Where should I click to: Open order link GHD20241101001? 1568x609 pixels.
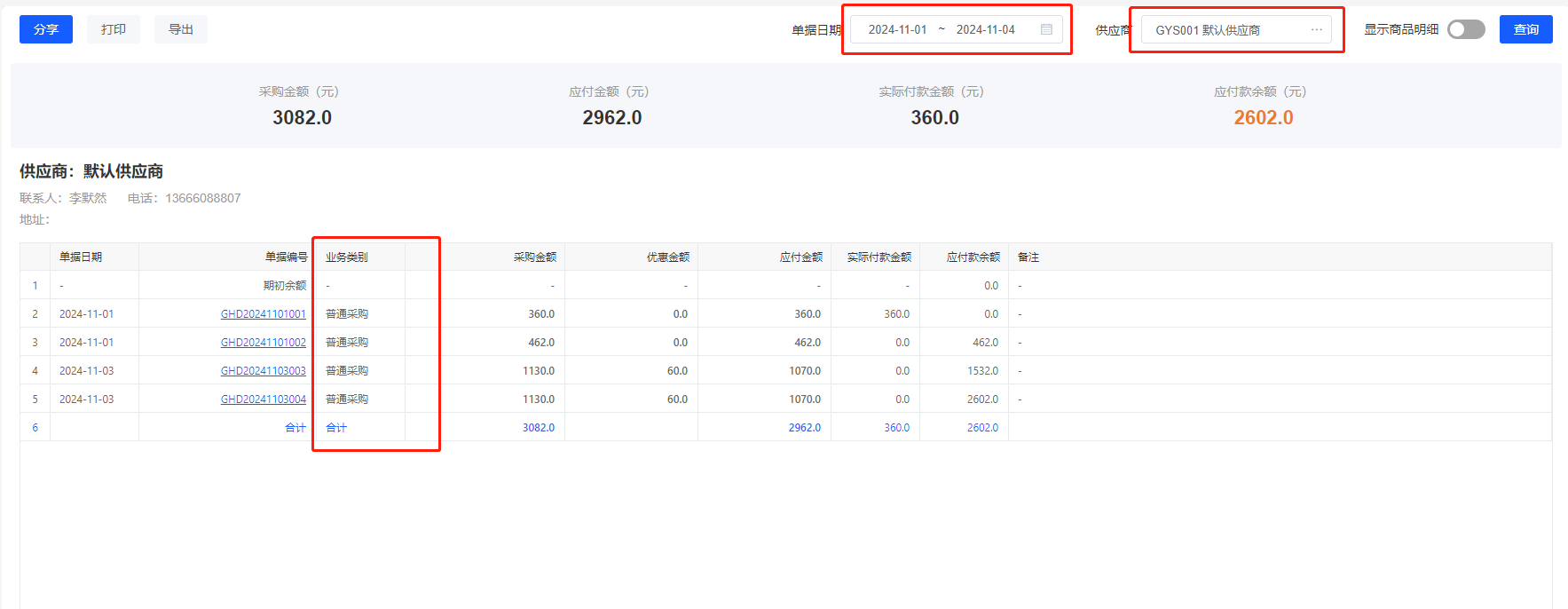(x=263, y=314)
